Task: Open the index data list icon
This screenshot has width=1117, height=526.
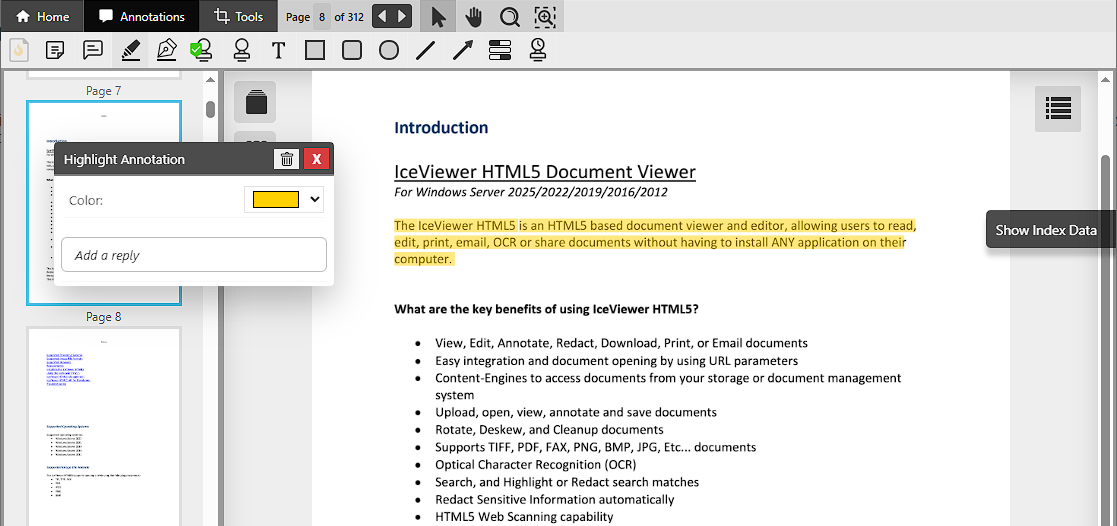Action: [x=1058, y=108]
